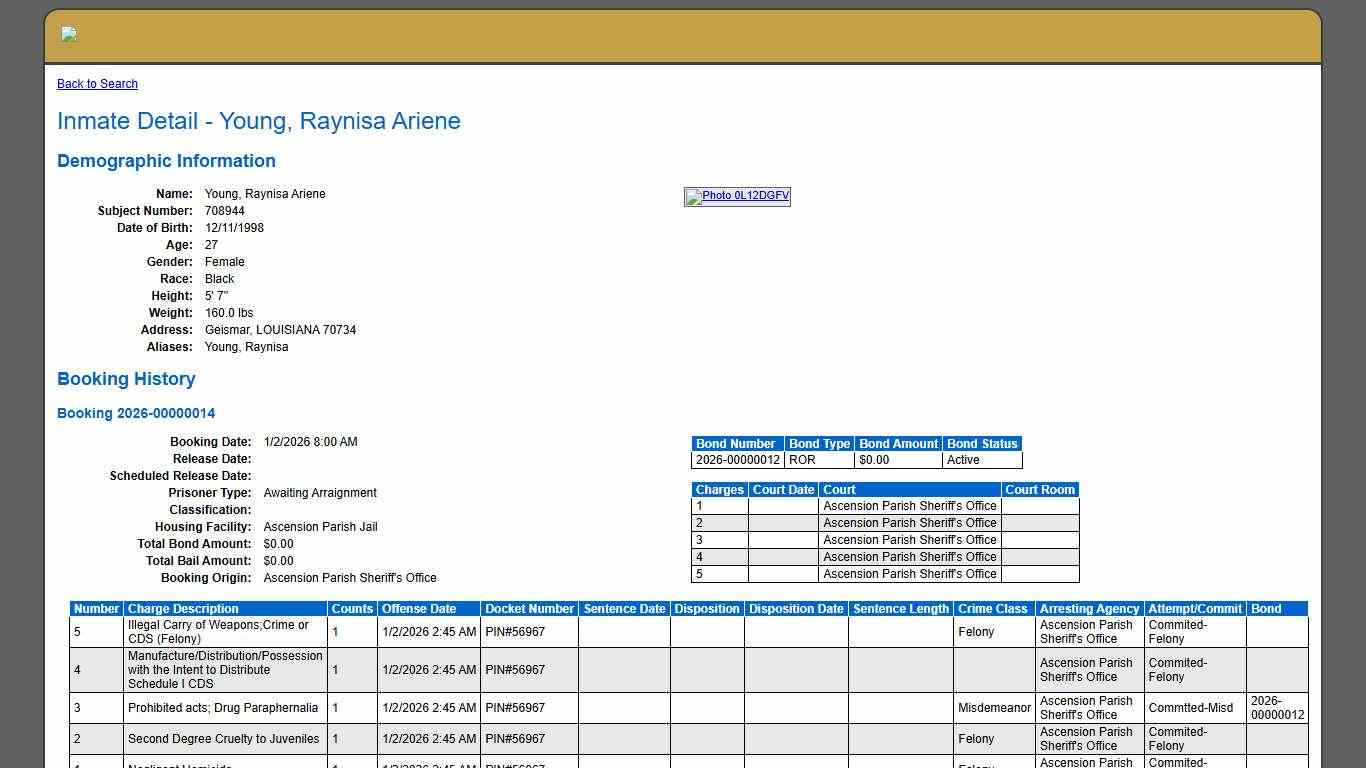Click the Bond Number column header
Viewport: 1366px width, 768px height.
pos(736,444)
